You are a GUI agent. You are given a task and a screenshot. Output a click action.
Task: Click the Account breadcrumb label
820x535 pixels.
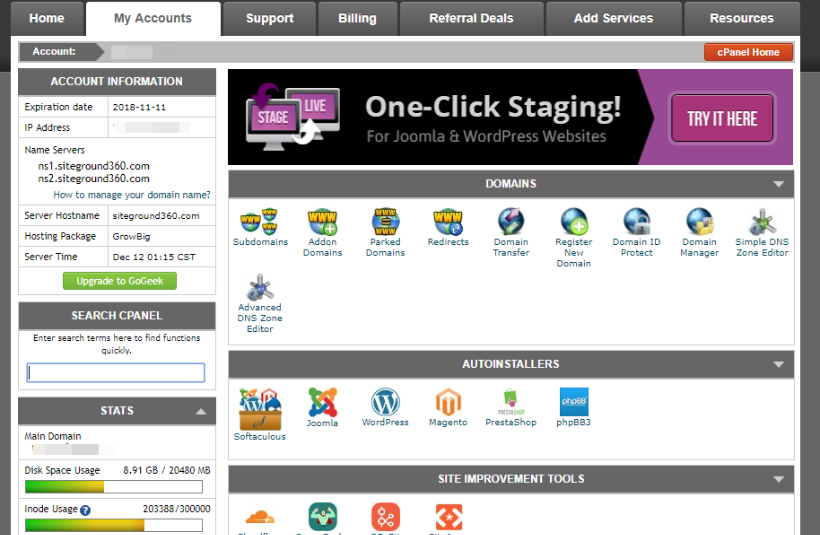(x=54, y=51)
